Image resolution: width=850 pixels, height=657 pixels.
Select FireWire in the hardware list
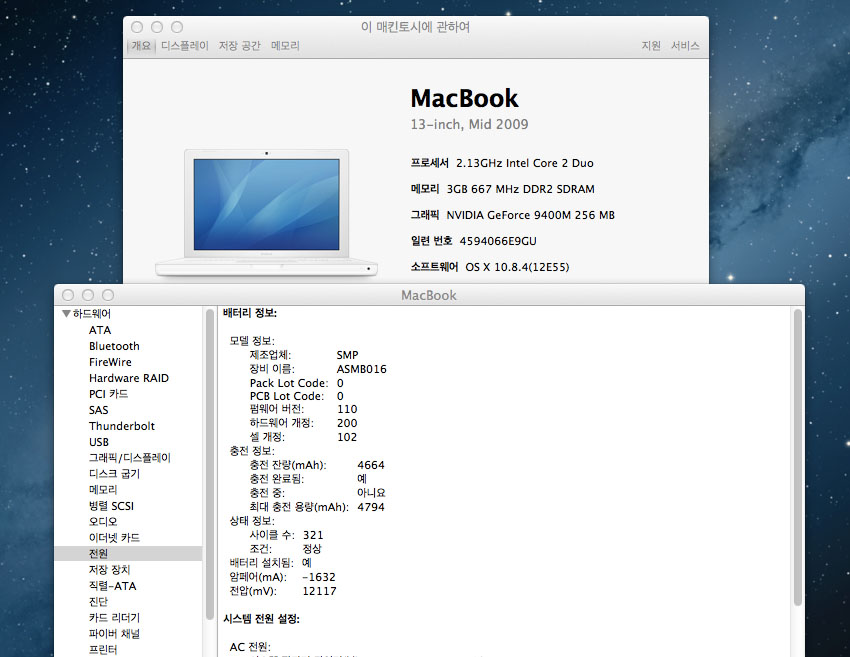coord(110,362)
